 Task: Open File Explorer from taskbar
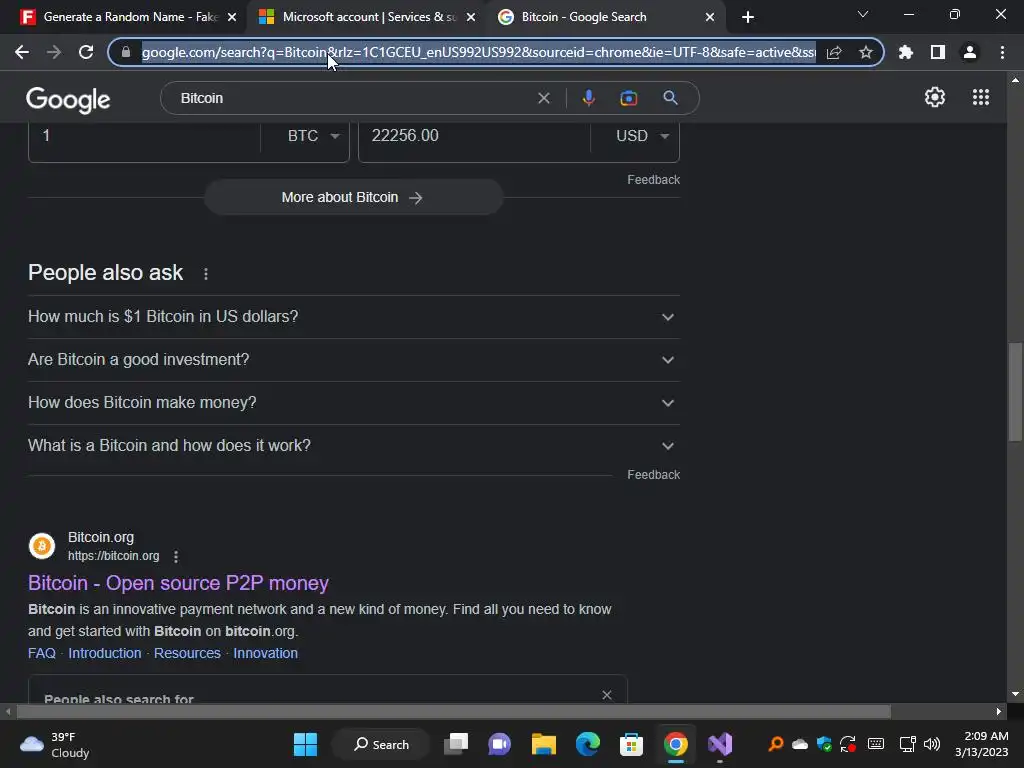[543, 744]
